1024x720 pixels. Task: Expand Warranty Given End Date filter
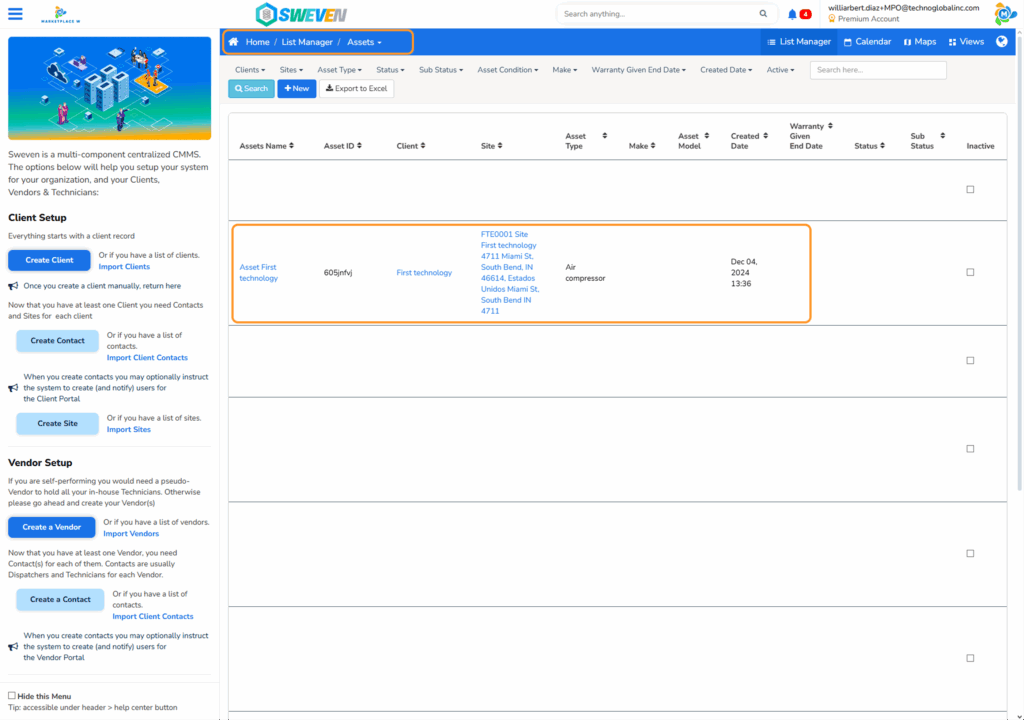(x=639, y=70)
